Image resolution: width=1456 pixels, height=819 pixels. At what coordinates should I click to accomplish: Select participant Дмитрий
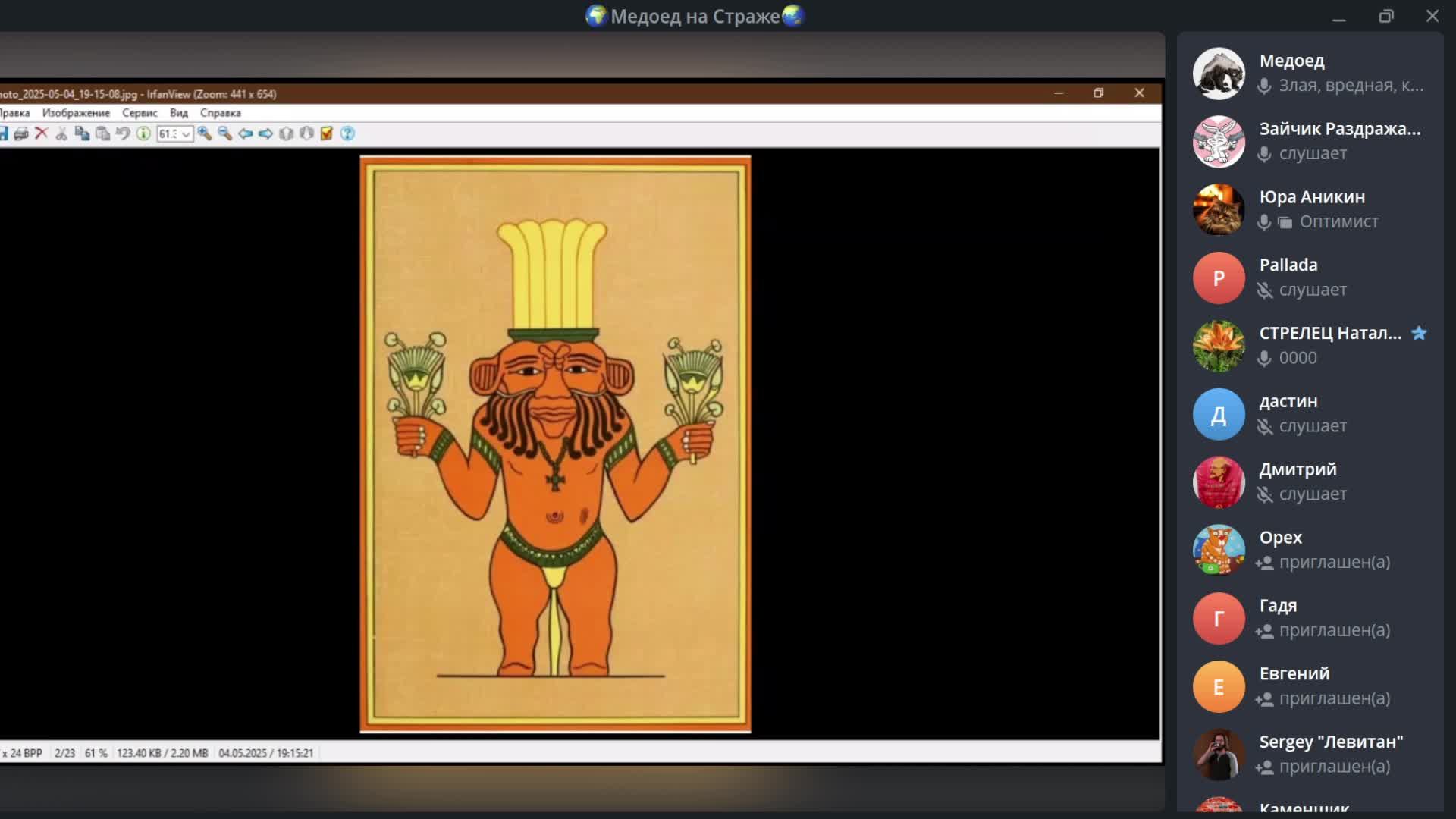tap(1310, 482)
